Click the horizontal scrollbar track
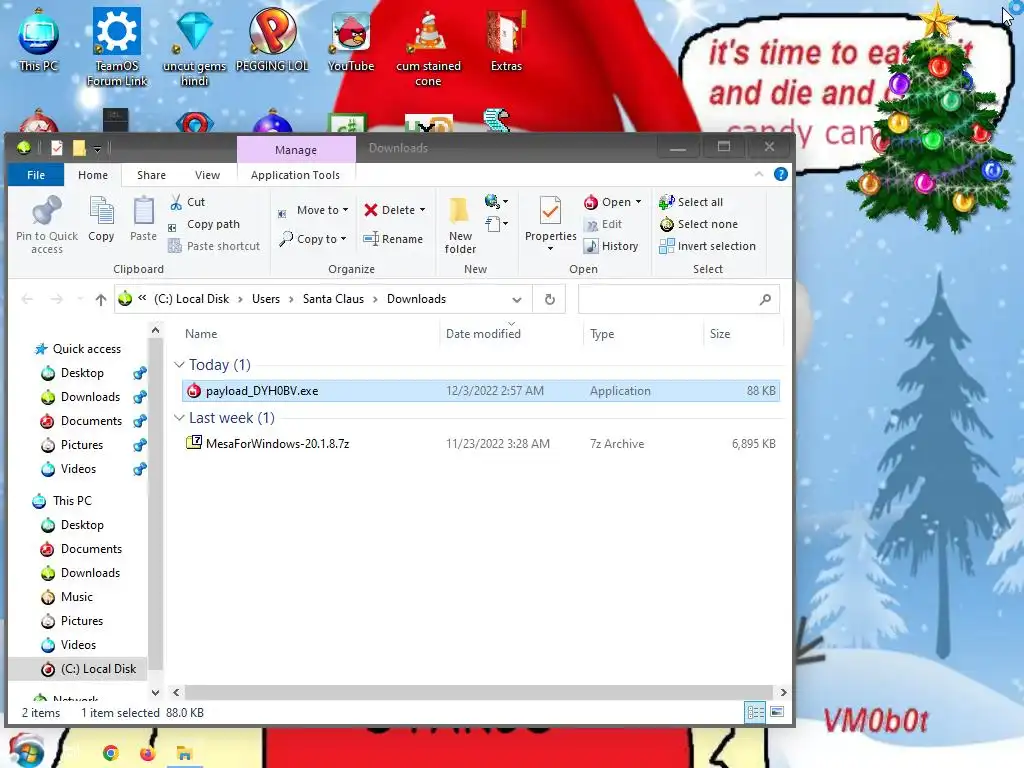The height and width of the screenshot is (768, 1024). [478, 692]
